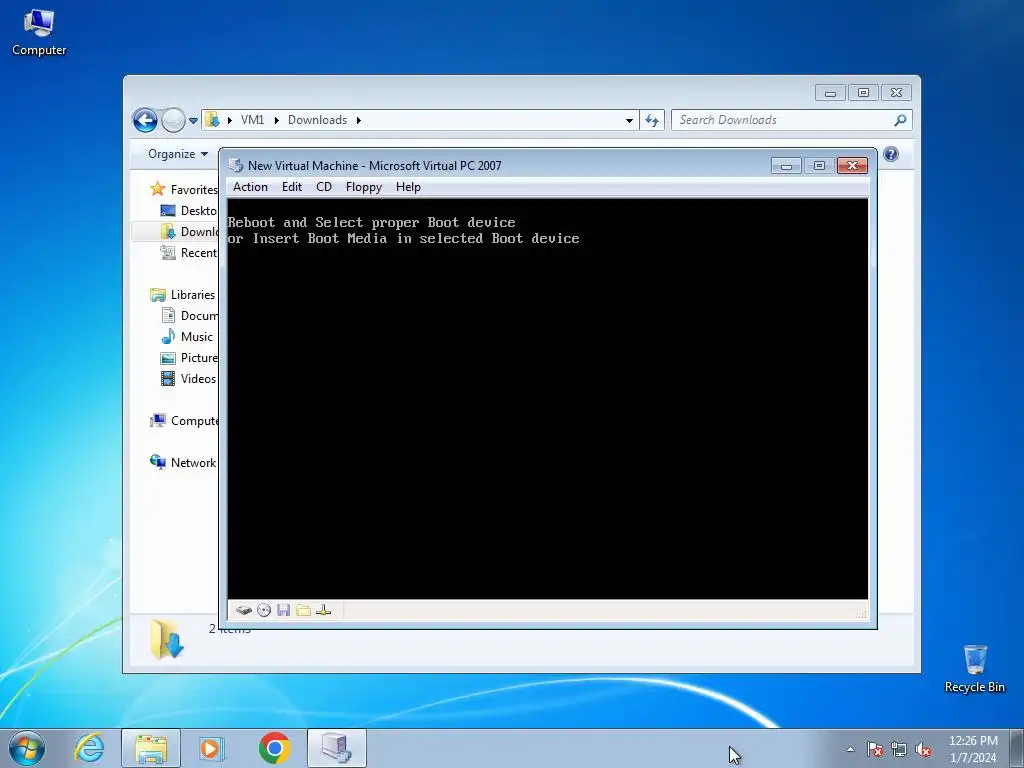The width and height of the screenshot is (1024, 768).
Task: Go back in the Explorer window
Action: coord(145,120)
